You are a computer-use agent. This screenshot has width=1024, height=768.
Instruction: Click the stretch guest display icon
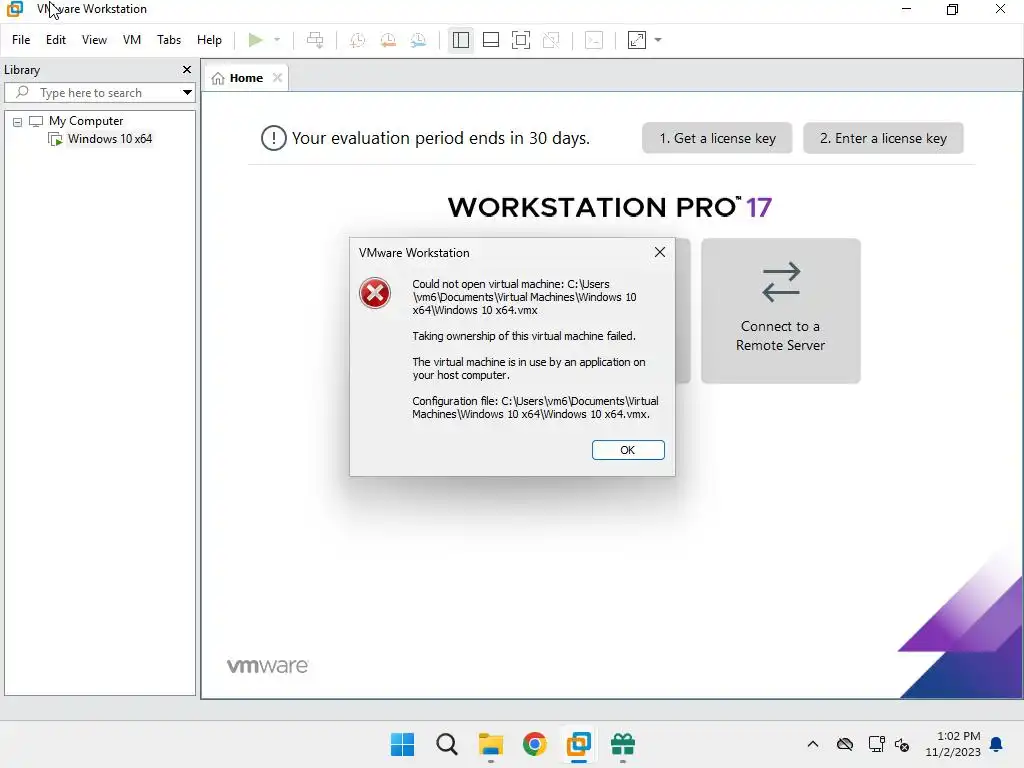coord(637,40)
